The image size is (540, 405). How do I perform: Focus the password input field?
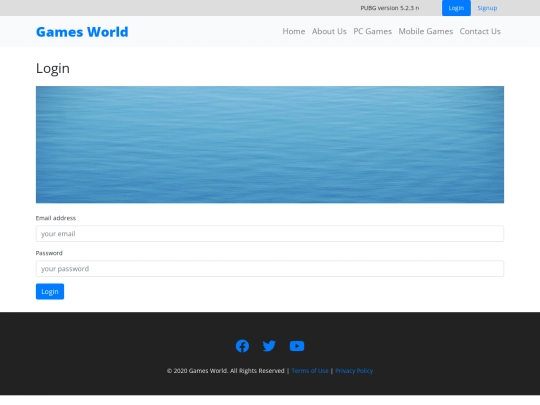point(270,269)
